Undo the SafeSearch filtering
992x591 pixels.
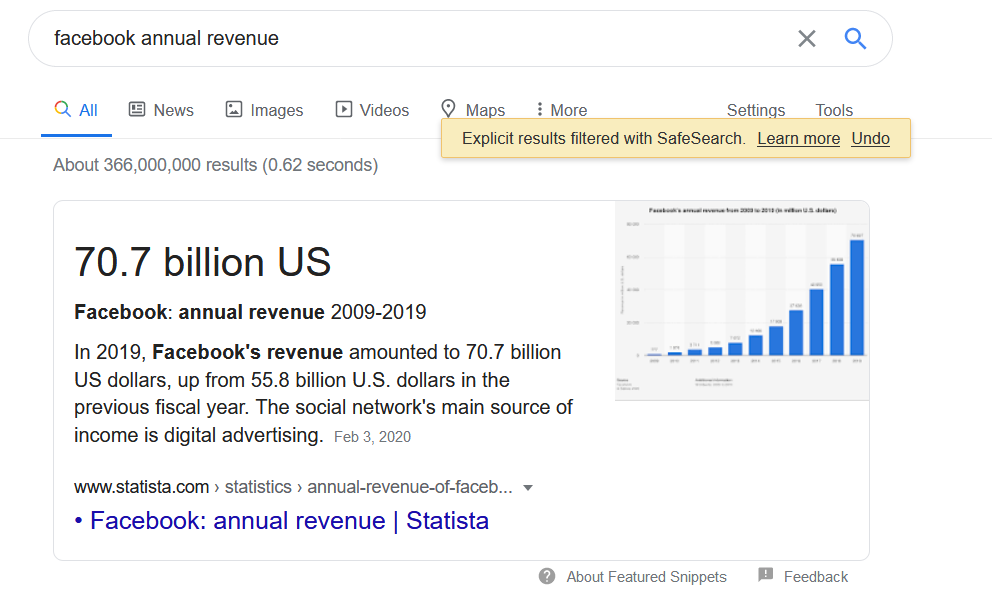(x=871, y=139)
